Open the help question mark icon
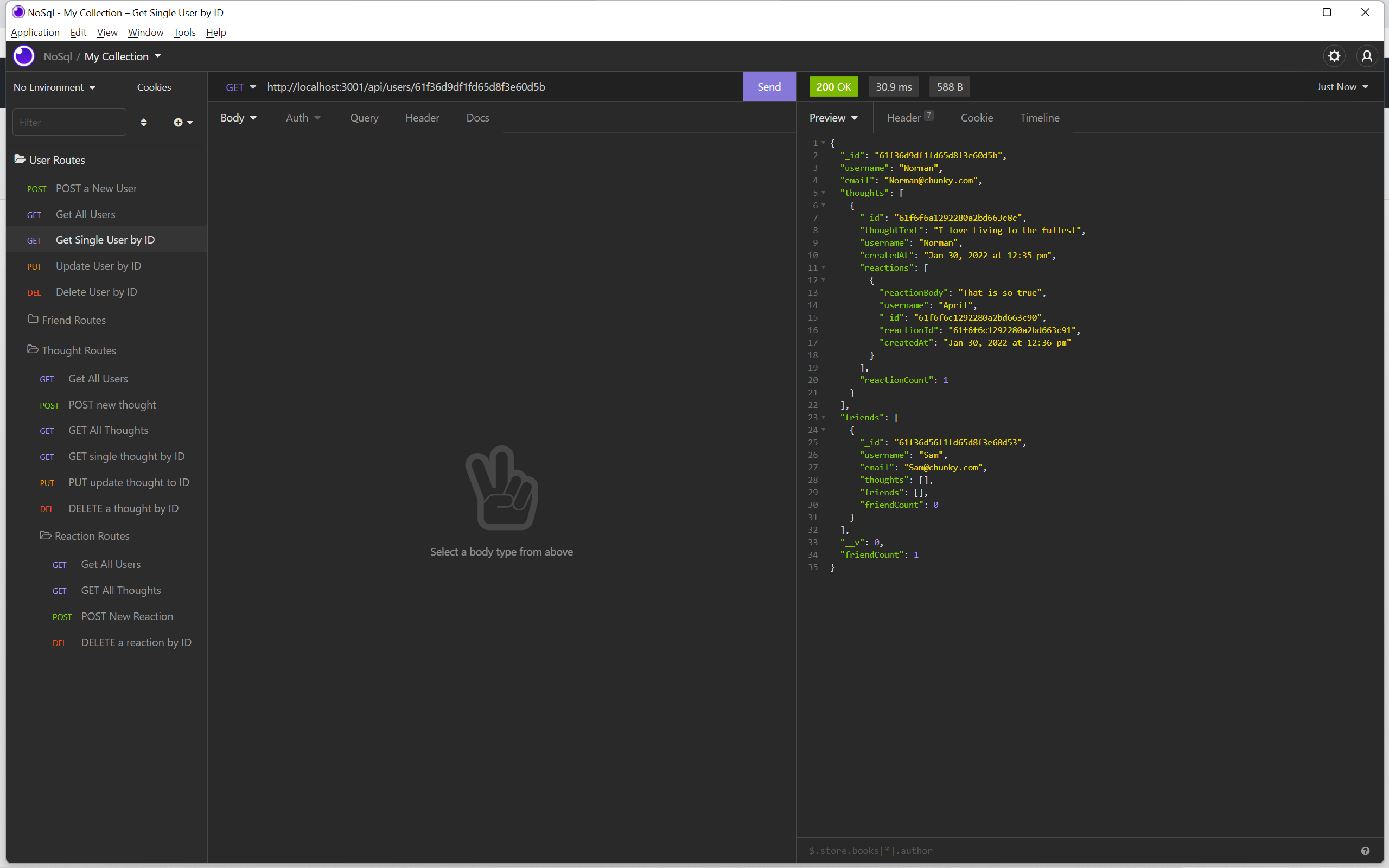1389x868 pixels. (1365, 850)
